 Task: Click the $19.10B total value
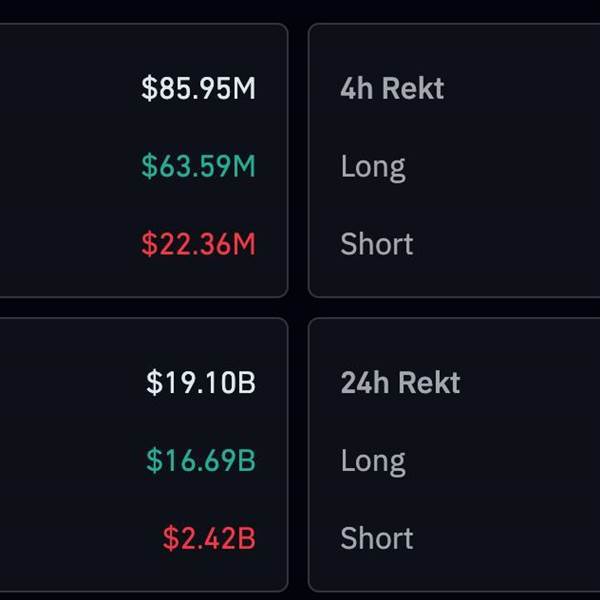point(201,382)
